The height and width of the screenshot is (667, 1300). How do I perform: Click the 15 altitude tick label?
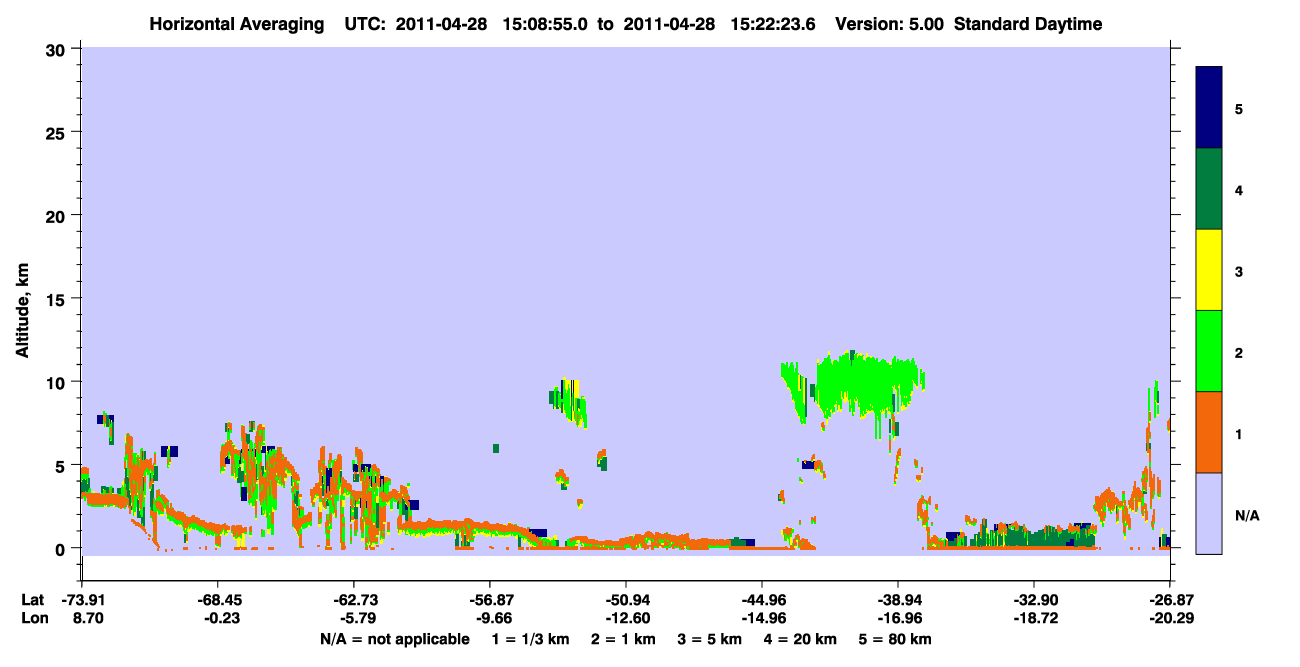[58, 299]
